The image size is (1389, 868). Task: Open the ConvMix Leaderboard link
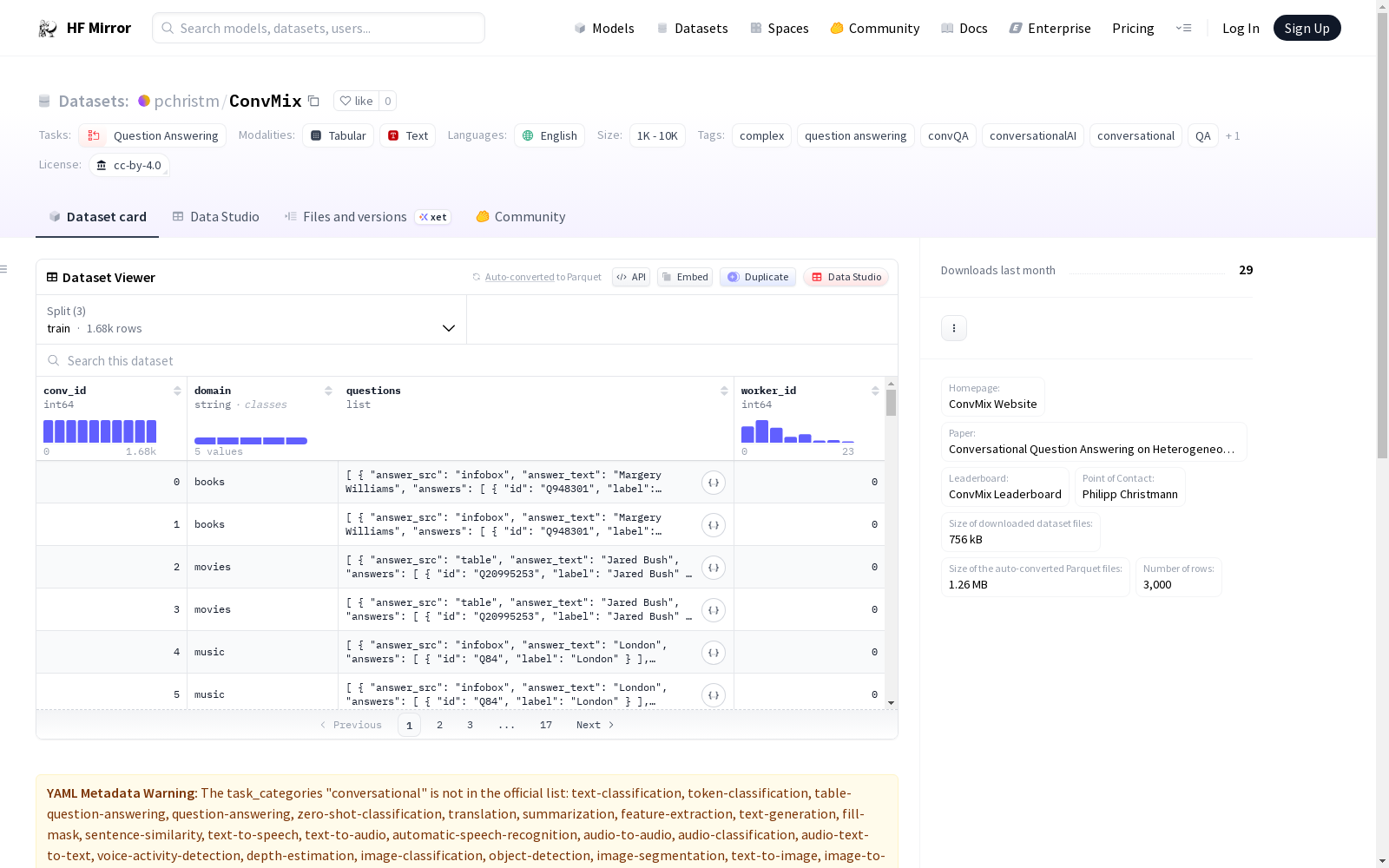1005,487
